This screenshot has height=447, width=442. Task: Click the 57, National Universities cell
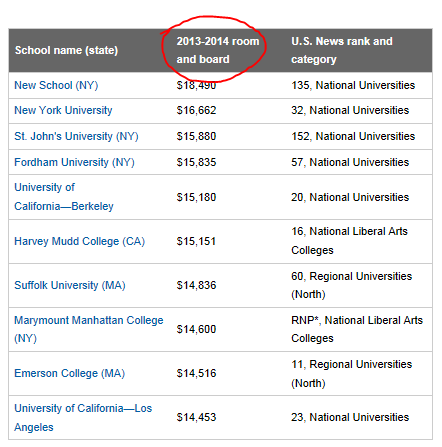click(x=350, y=162)
